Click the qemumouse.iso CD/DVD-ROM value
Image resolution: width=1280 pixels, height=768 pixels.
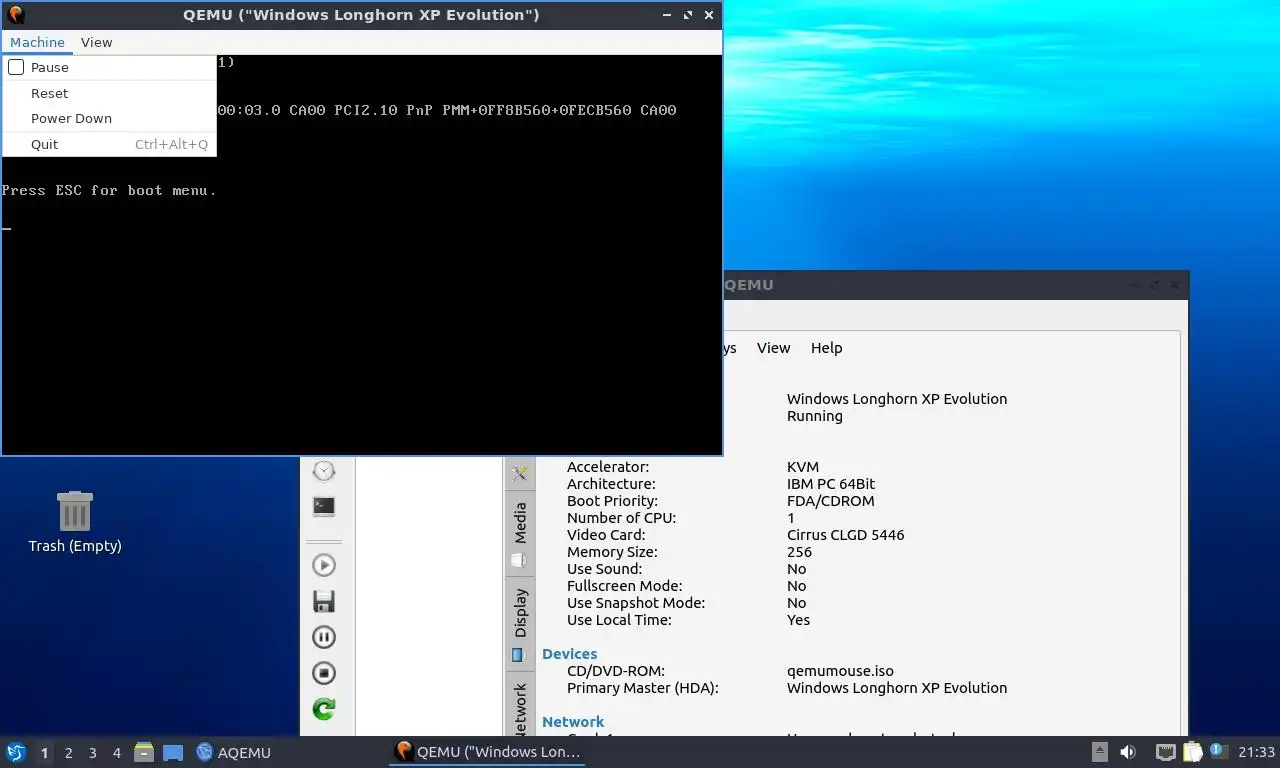(x=840, y=671)
